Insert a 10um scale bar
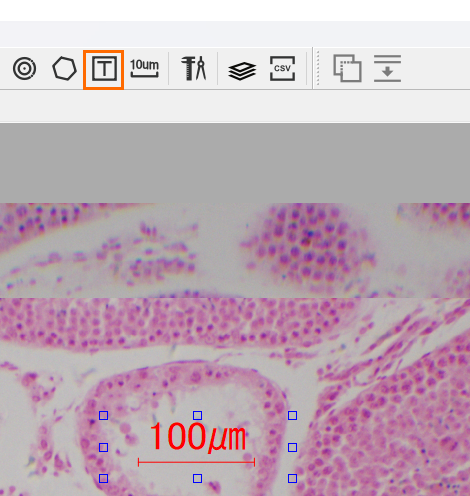The width and height of the screenshot is (470, 496). click(144, 68)
